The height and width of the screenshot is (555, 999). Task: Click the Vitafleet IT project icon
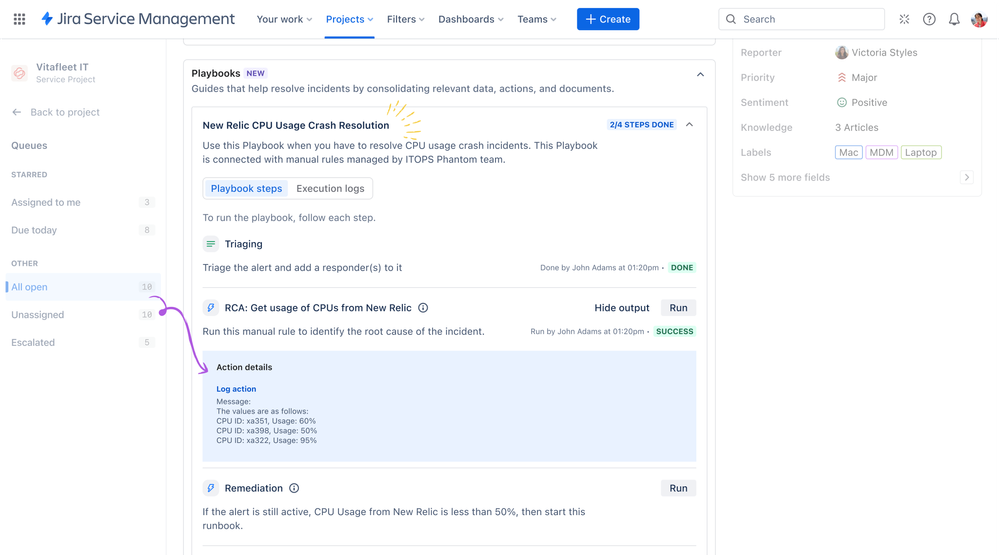20,73
